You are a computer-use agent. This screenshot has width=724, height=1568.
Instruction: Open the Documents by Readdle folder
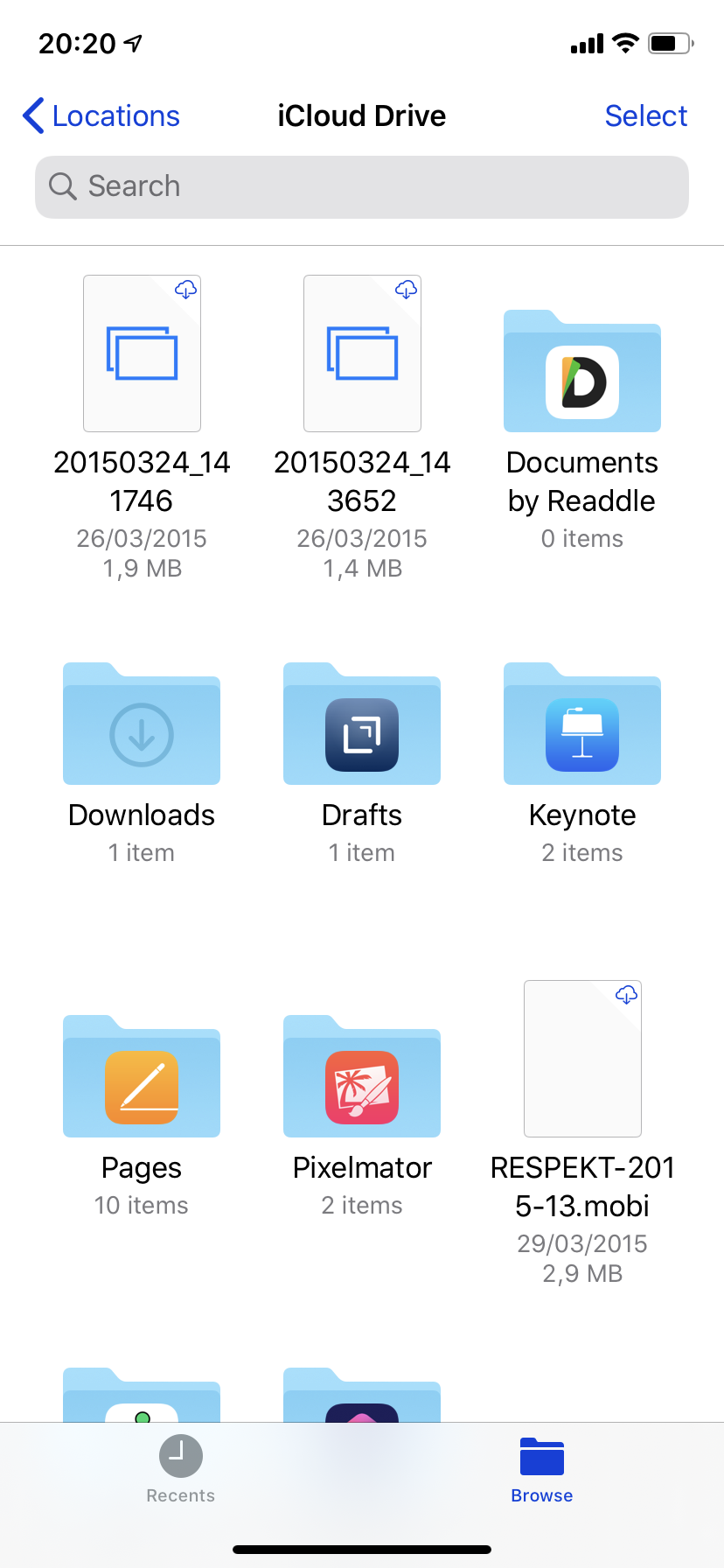pos(582,371)
